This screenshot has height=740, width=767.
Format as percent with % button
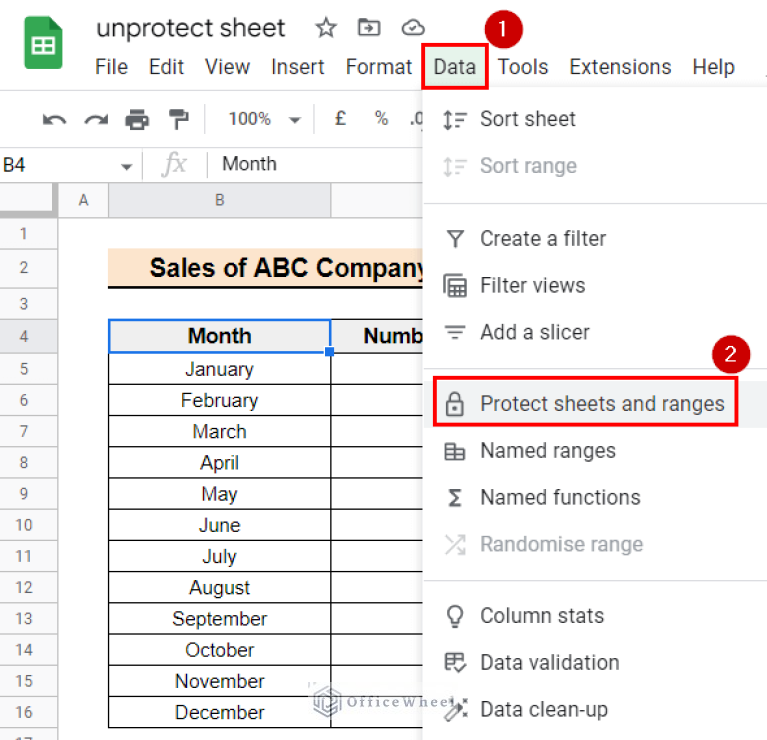[x=381, y=119]
